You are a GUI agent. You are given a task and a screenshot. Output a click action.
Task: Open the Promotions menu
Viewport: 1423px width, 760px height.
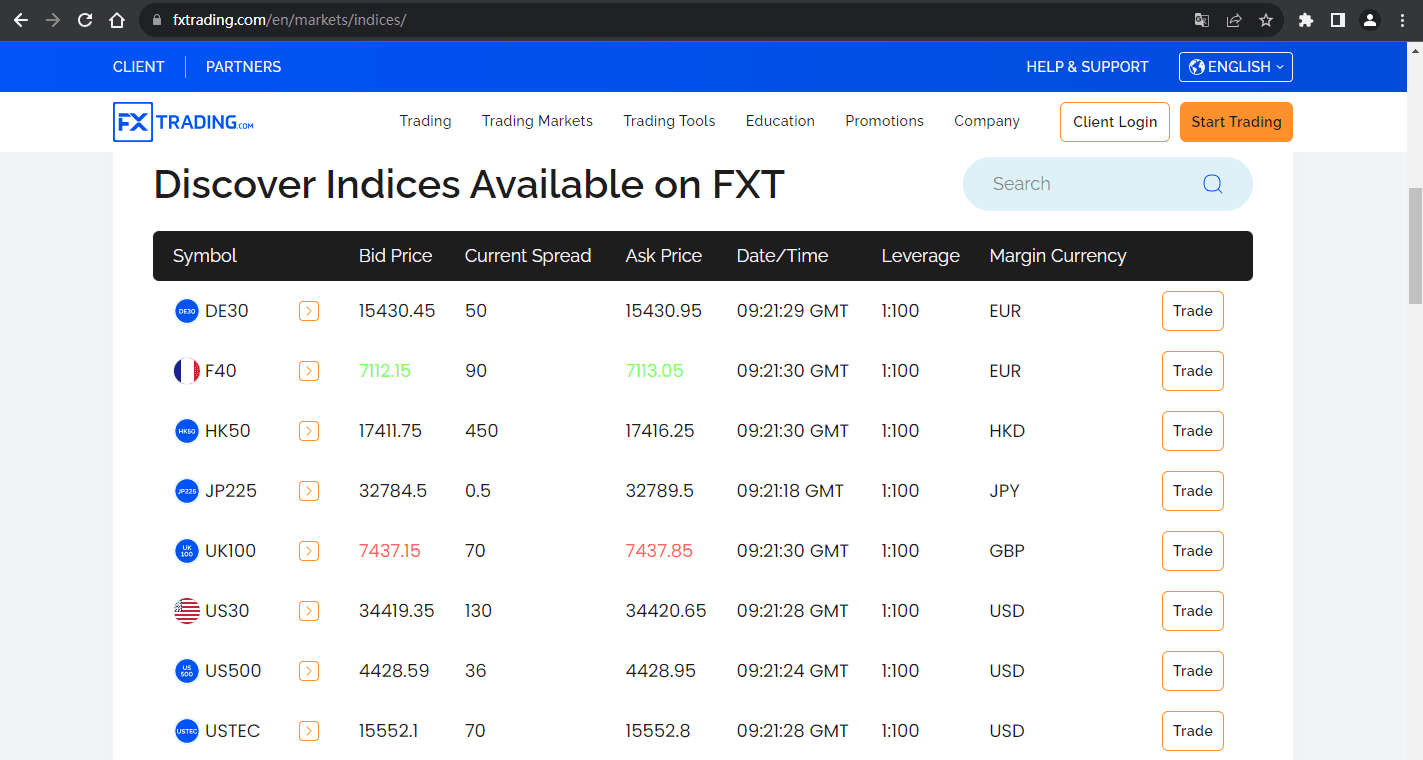point(884,121)
